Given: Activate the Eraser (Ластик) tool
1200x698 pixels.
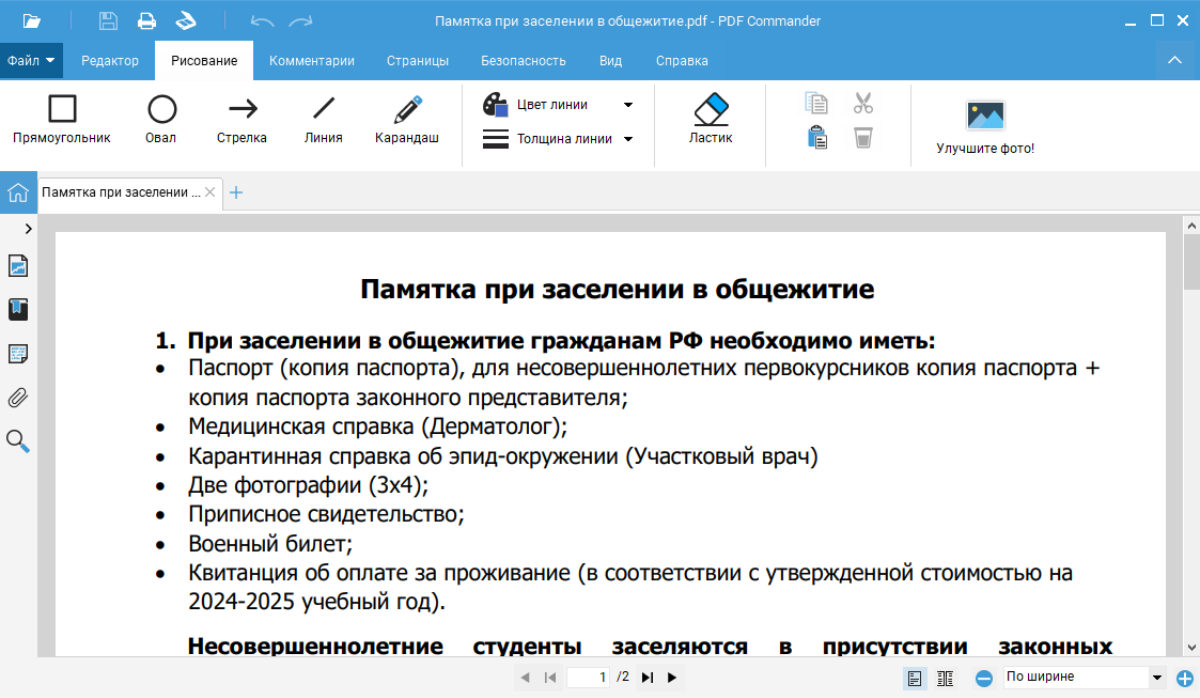Looking at the screenshot, I should [711, 118].
